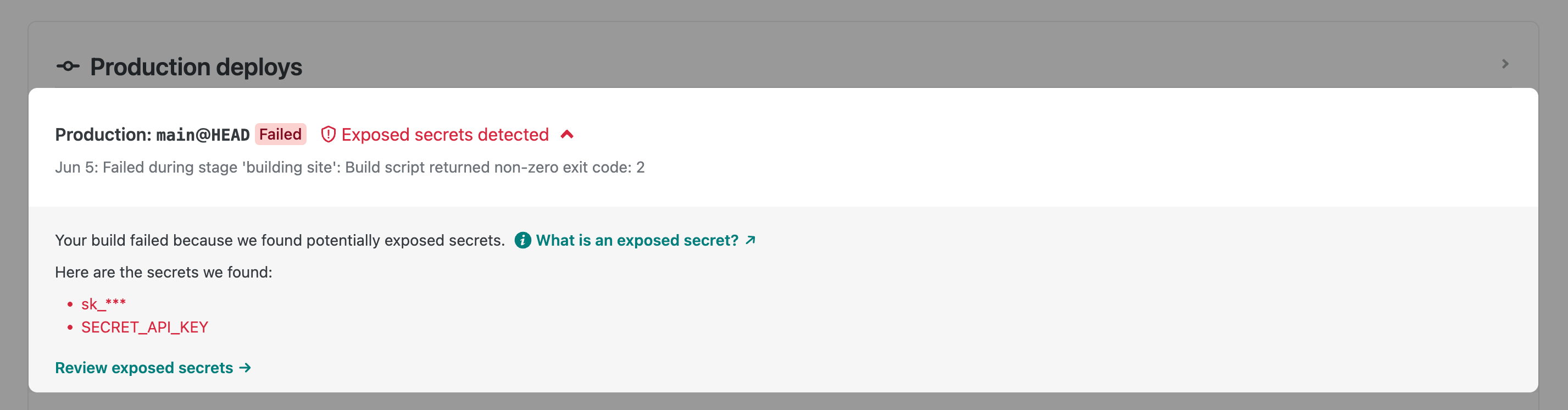
Task: Expand the Production deploys section via right chevron
Action: pyautogui.click(x=1506, y=63)
